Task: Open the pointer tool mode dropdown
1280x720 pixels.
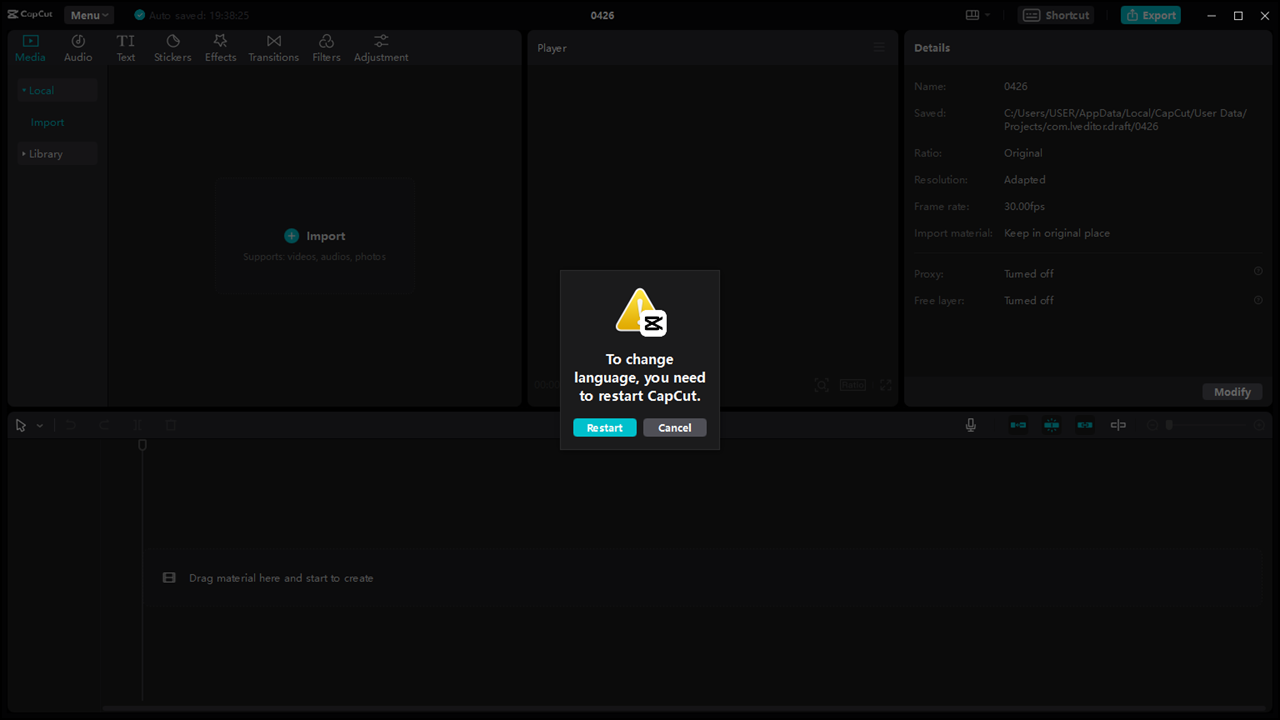Action: click(x=40, y=426)
